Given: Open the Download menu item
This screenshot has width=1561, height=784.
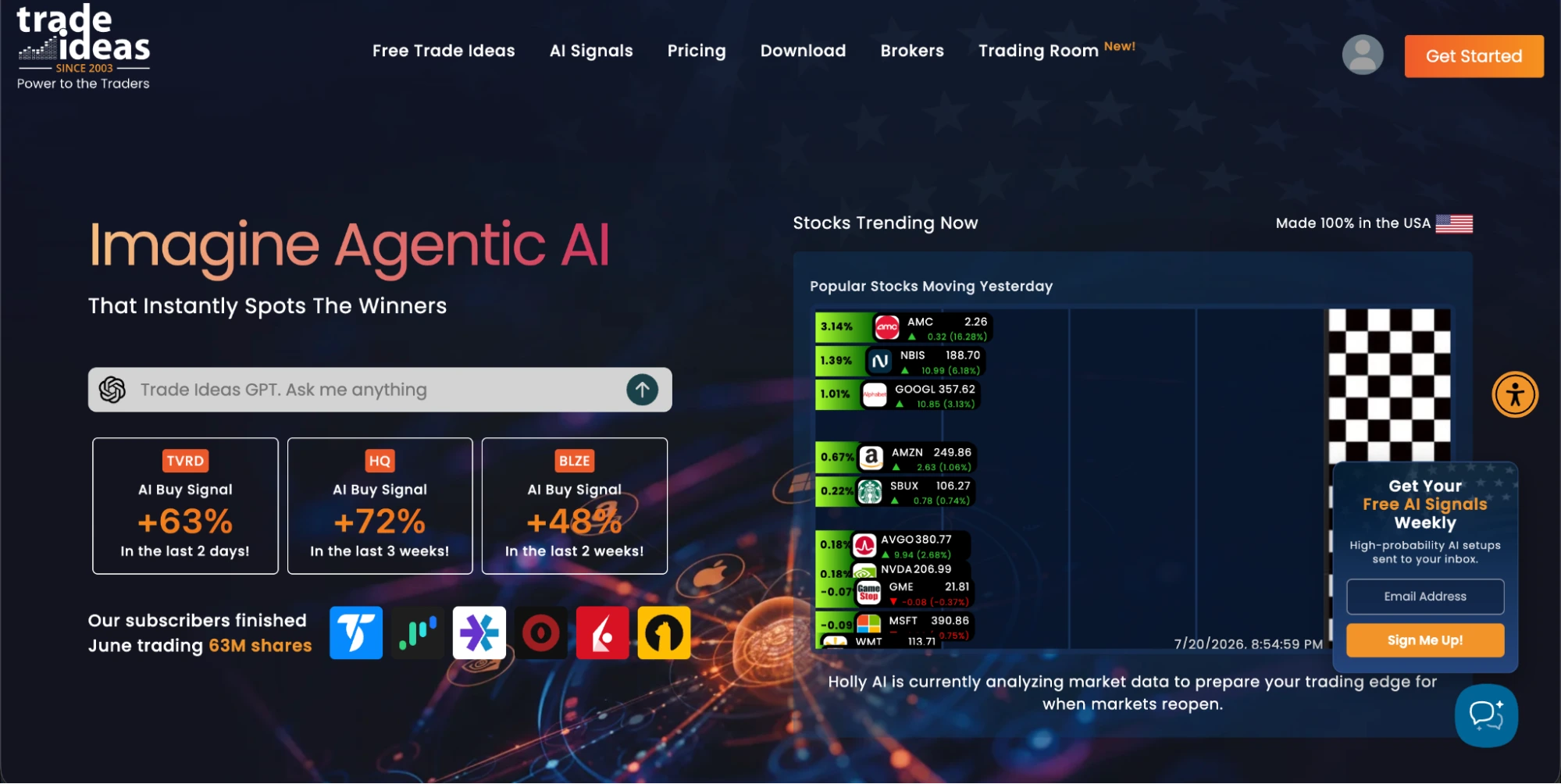Looking at the screenshot, I should point(803,51).
